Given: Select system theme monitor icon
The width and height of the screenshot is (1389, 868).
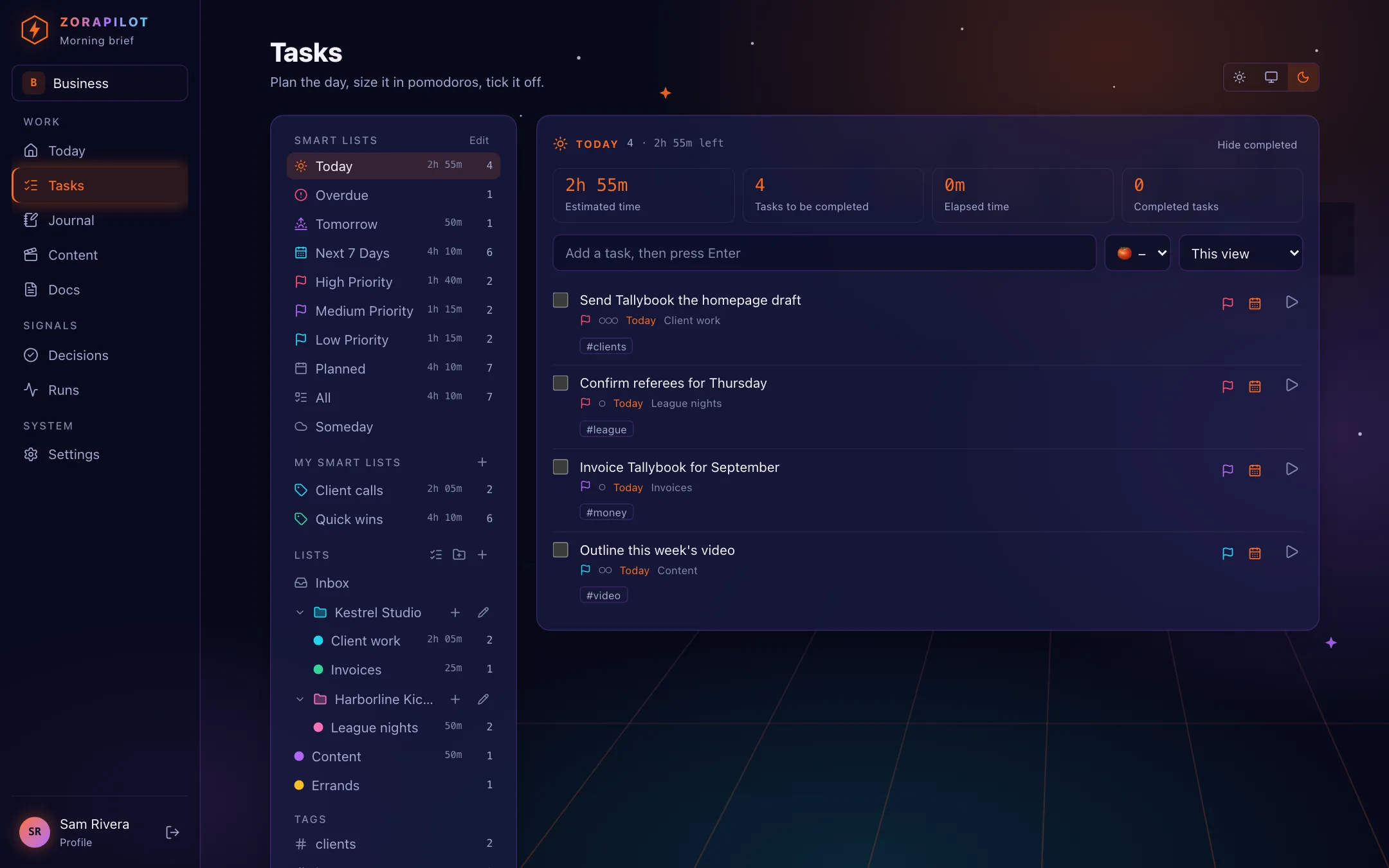Looking at the screenshot, I should (x=1271, y=77).
